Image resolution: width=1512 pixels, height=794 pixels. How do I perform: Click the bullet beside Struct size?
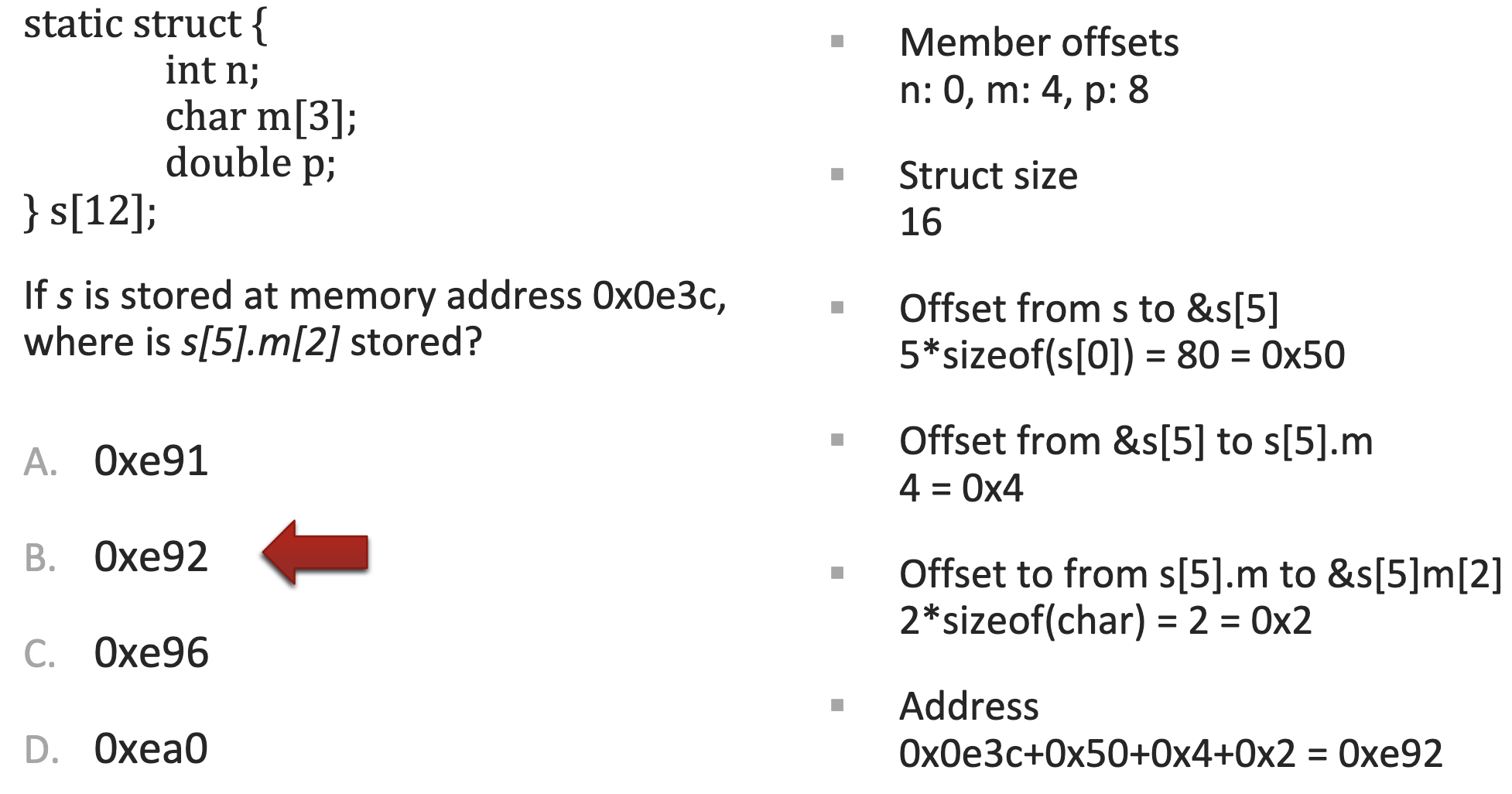836,174
